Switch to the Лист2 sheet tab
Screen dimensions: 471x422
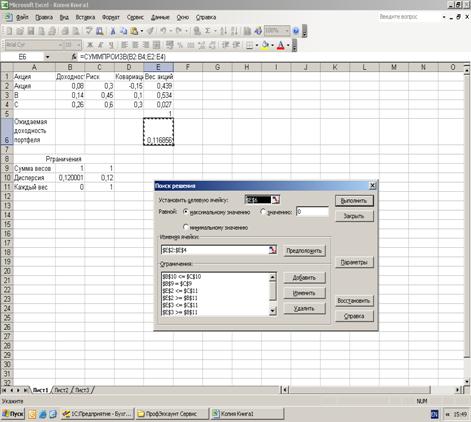(61, 390)
